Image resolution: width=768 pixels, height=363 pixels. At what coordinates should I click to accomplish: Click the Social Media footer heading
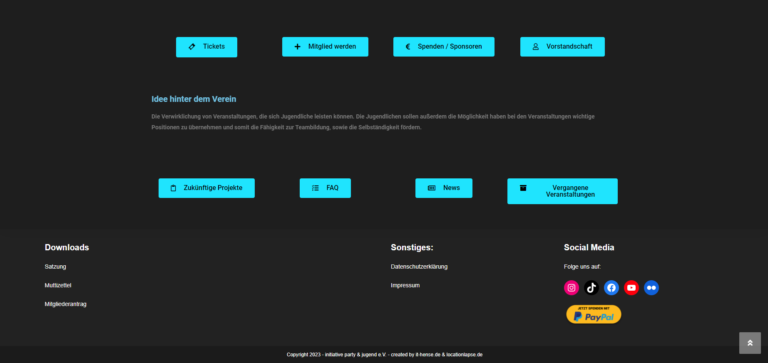click(x=589, y=247)
